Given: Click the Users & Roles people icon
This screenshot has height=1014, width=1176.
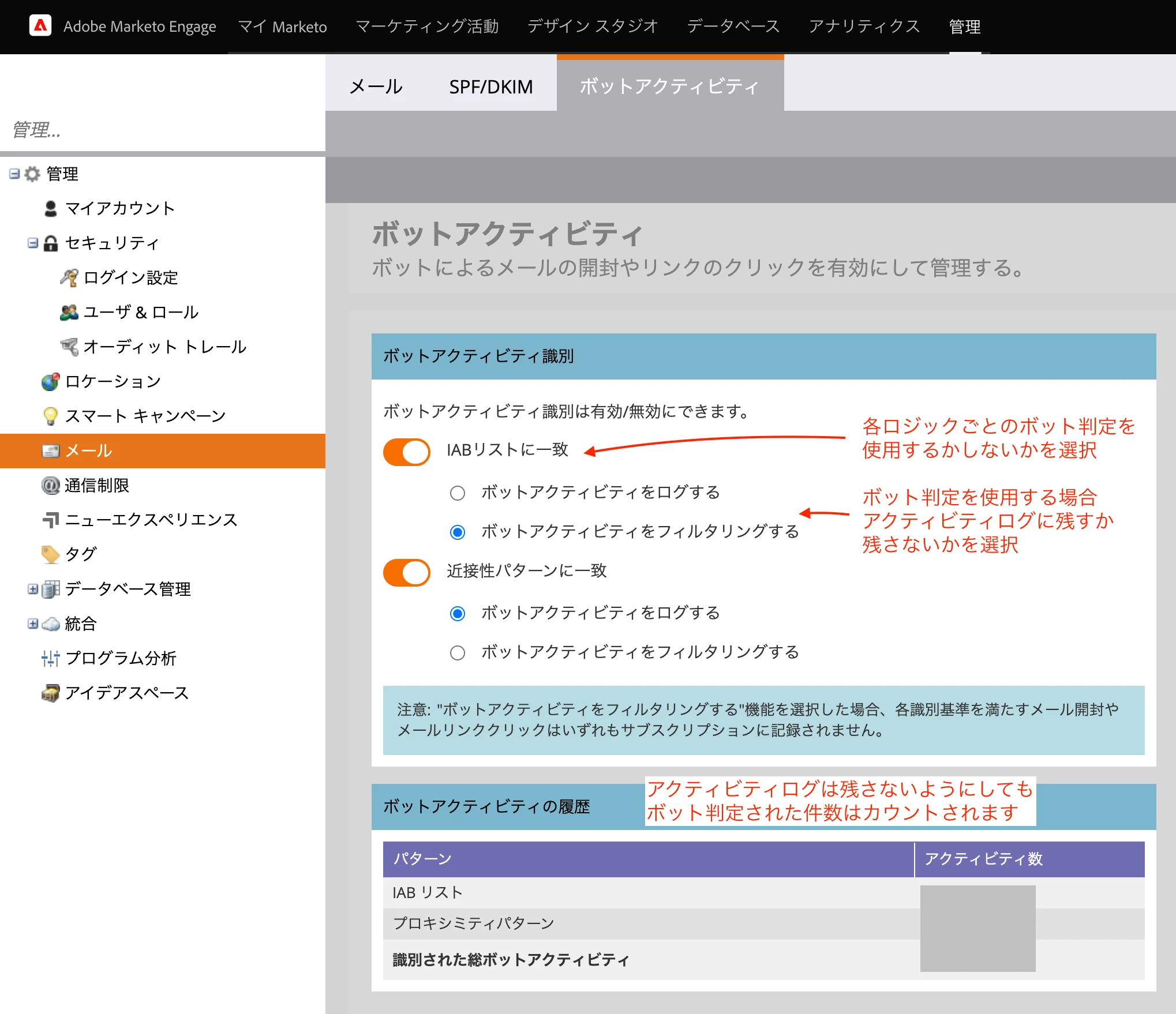Looking at the screenshot, I should click(69, 312).
